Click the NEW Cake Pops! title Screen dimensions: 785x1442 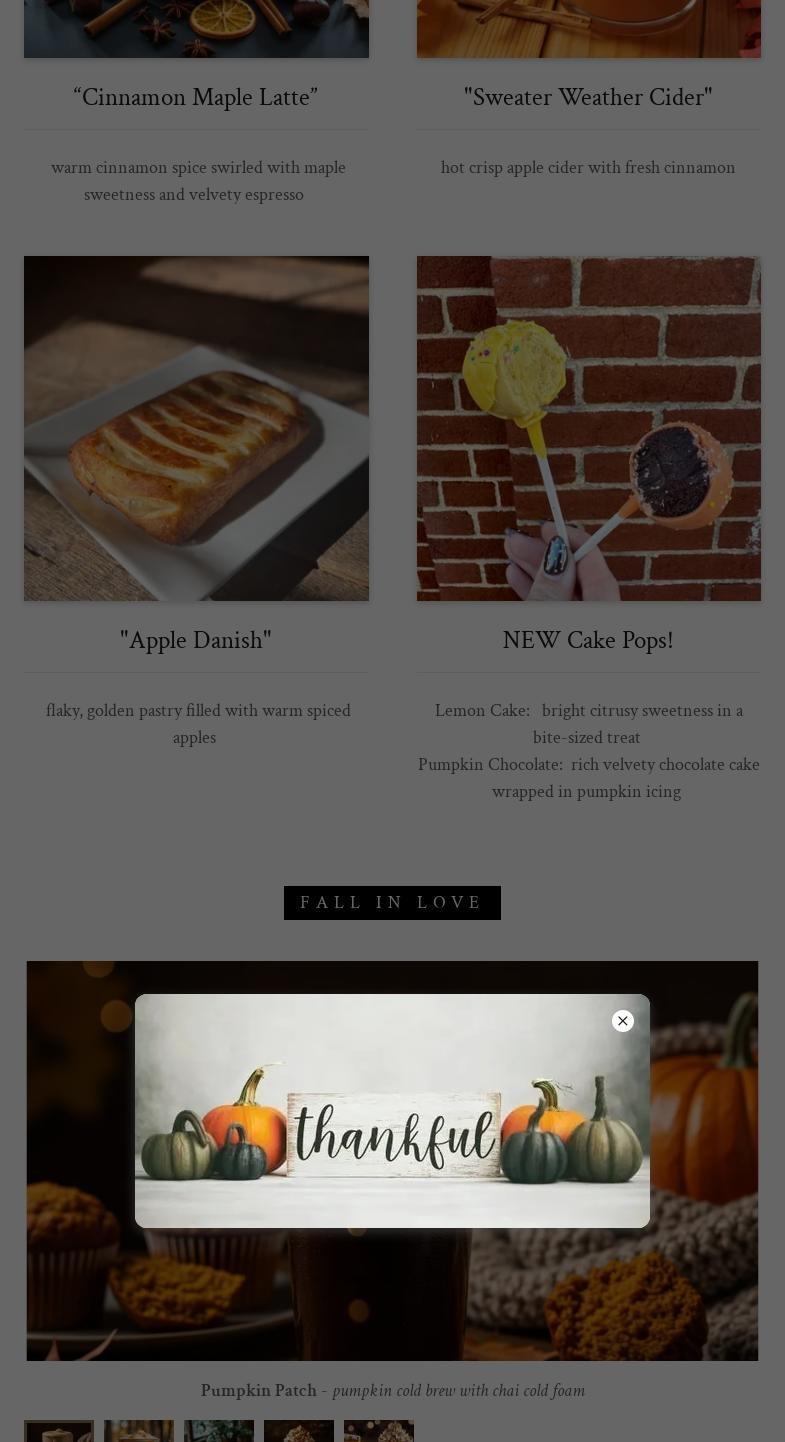(x=588, y=640)
